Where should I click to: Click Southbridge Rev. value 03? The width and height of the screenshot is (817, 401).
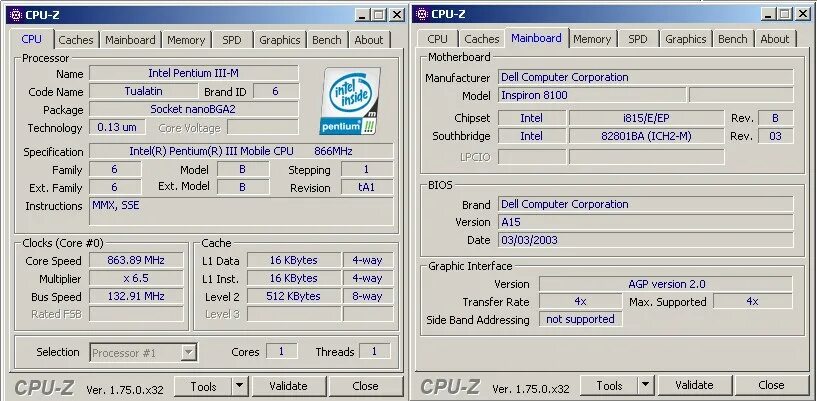point(775,136)
